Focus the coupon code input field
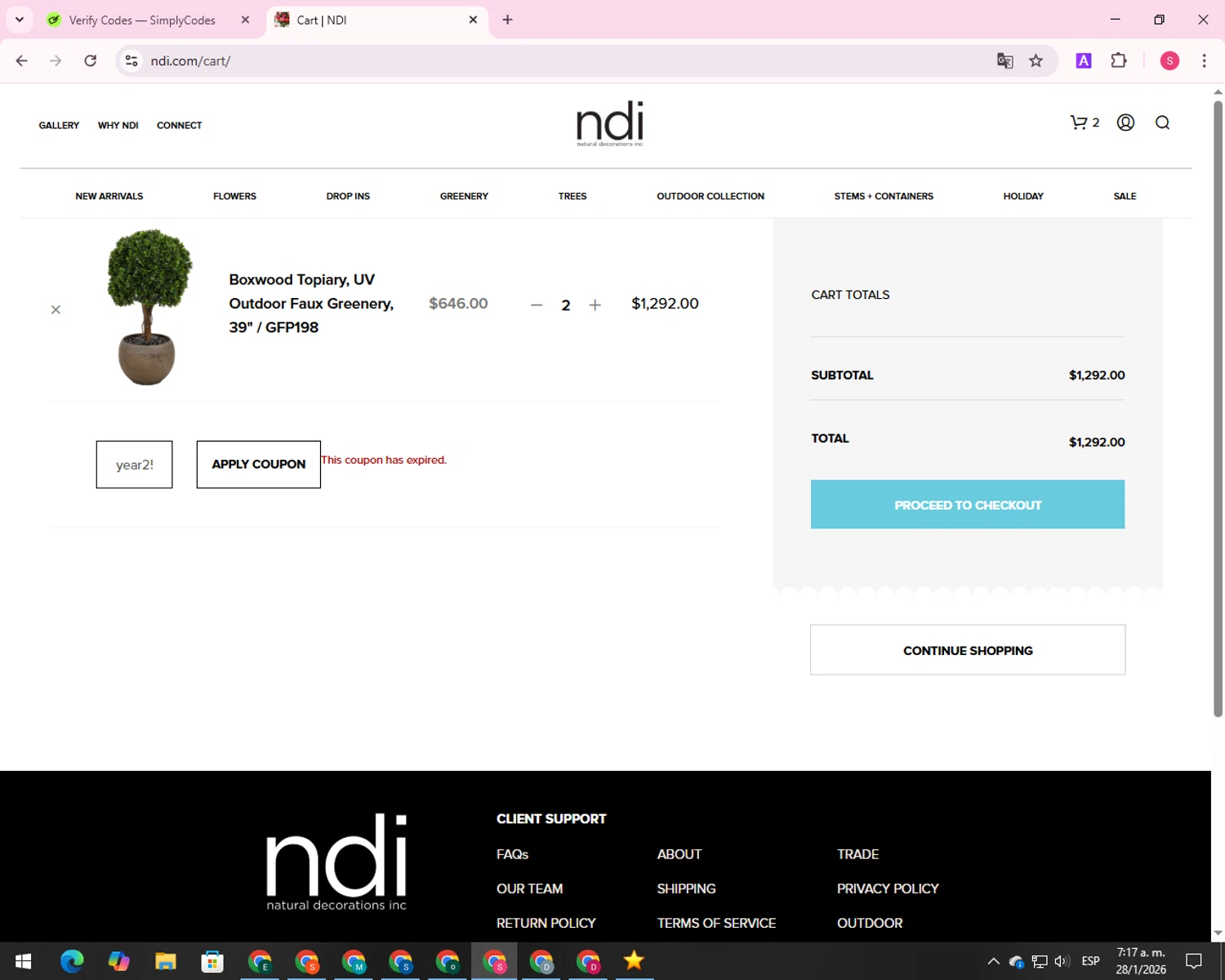Viewport: 1225px width, 980px height. (134, 465)
